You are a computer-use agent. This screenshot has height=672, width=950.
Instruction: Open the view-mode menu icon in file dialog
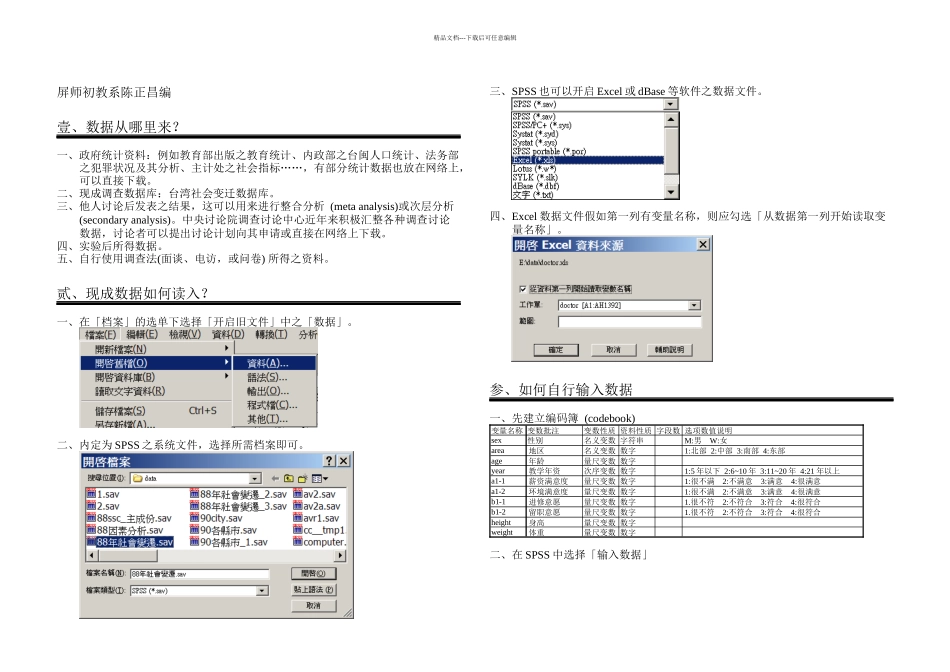coord(320,479)
